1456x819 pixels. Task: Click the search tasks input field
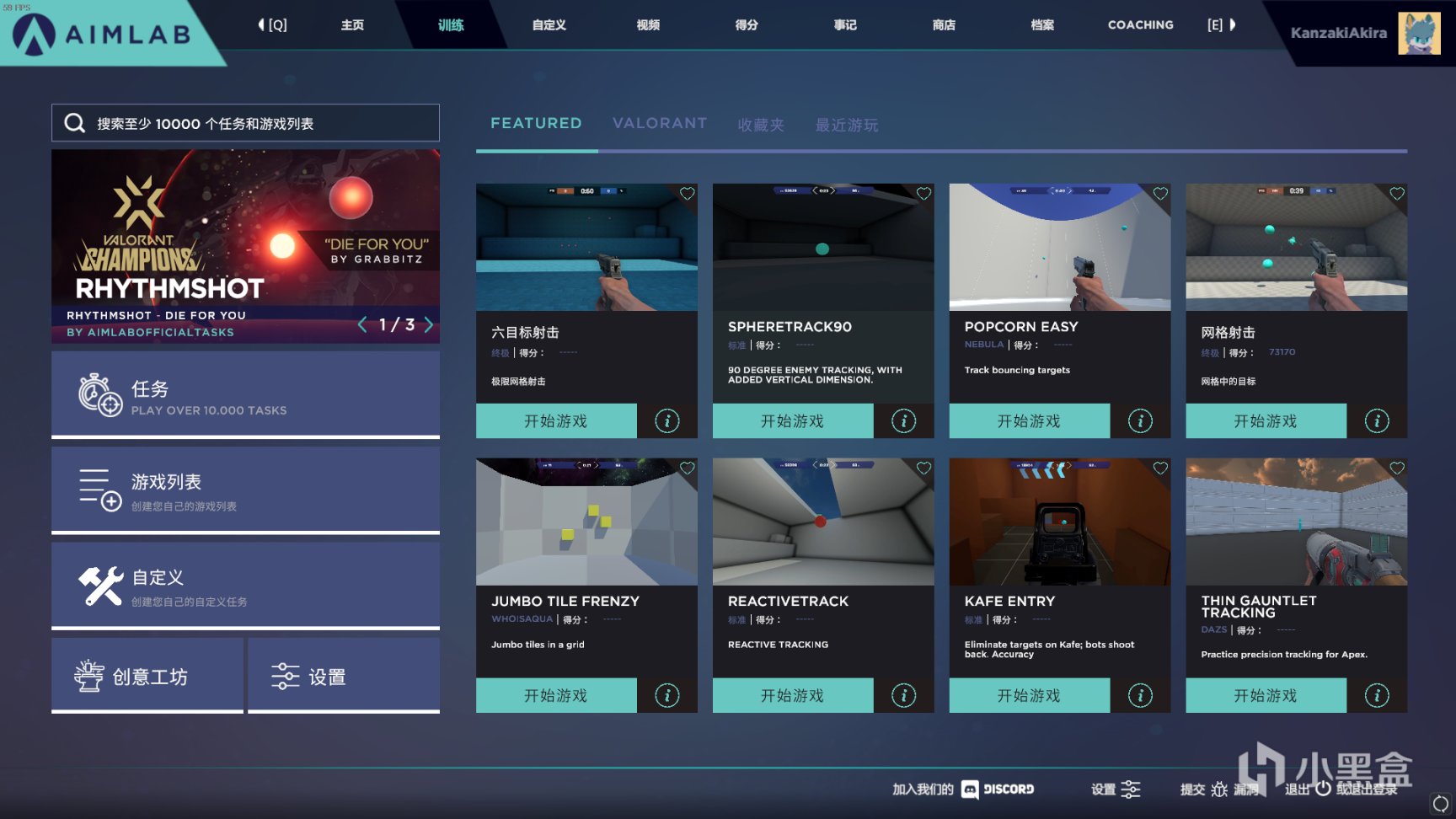(245, 123)
